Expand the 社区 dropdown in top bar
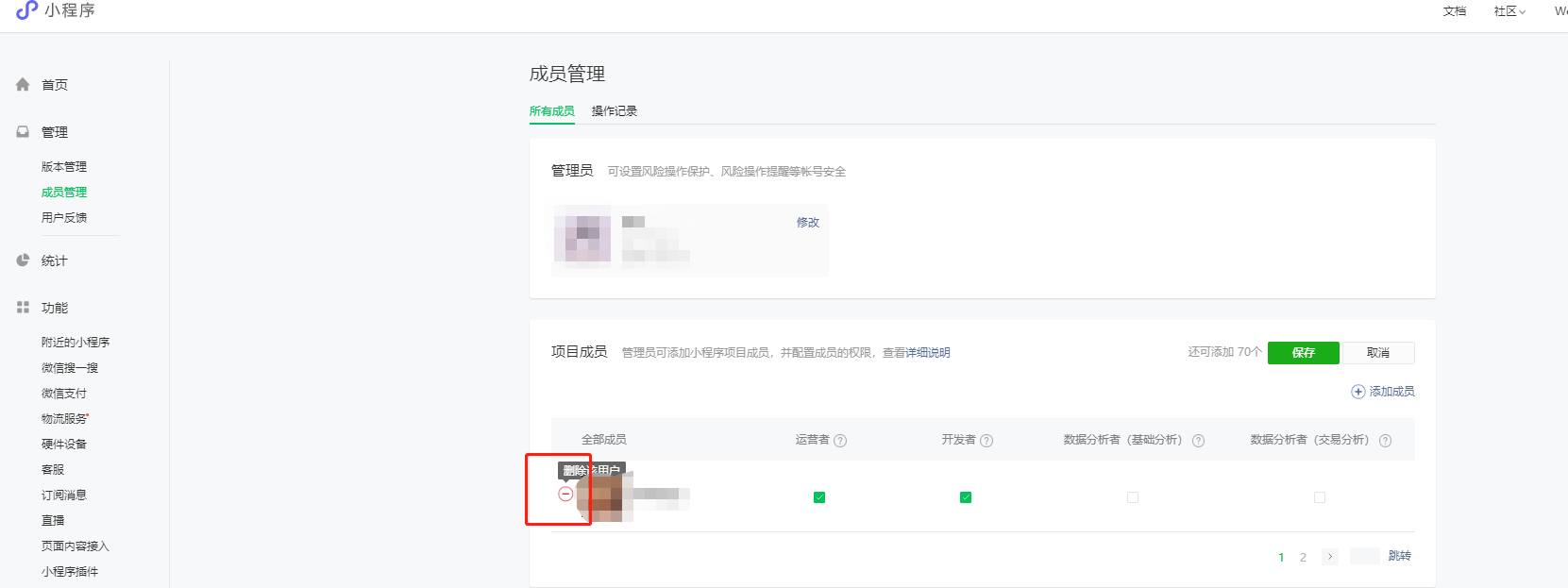The width and height of the screenshot is (1568, 588). click(x=1509, y=11)
